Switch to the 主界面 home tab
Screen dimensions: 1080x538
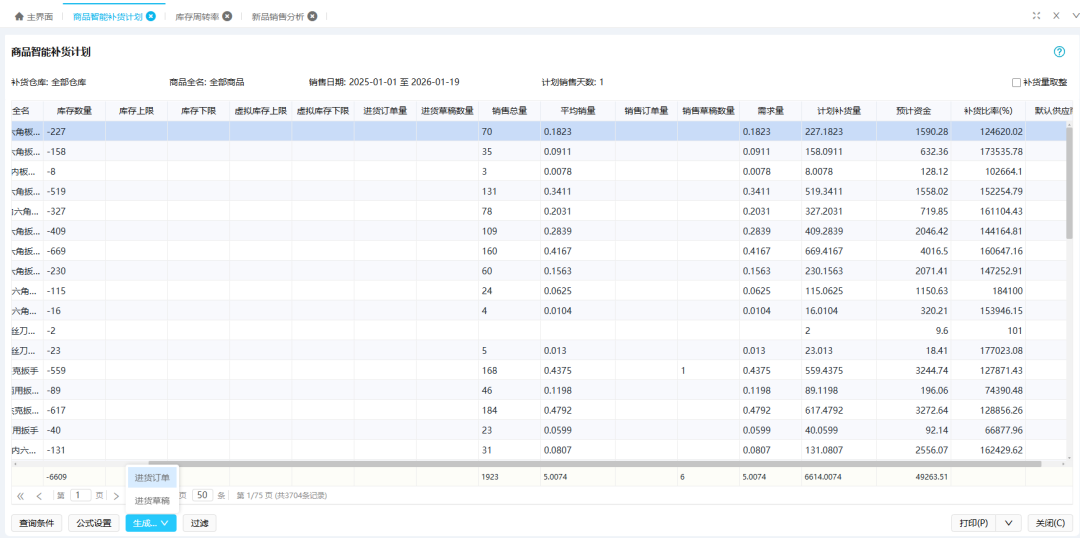[x=34, y=17]
